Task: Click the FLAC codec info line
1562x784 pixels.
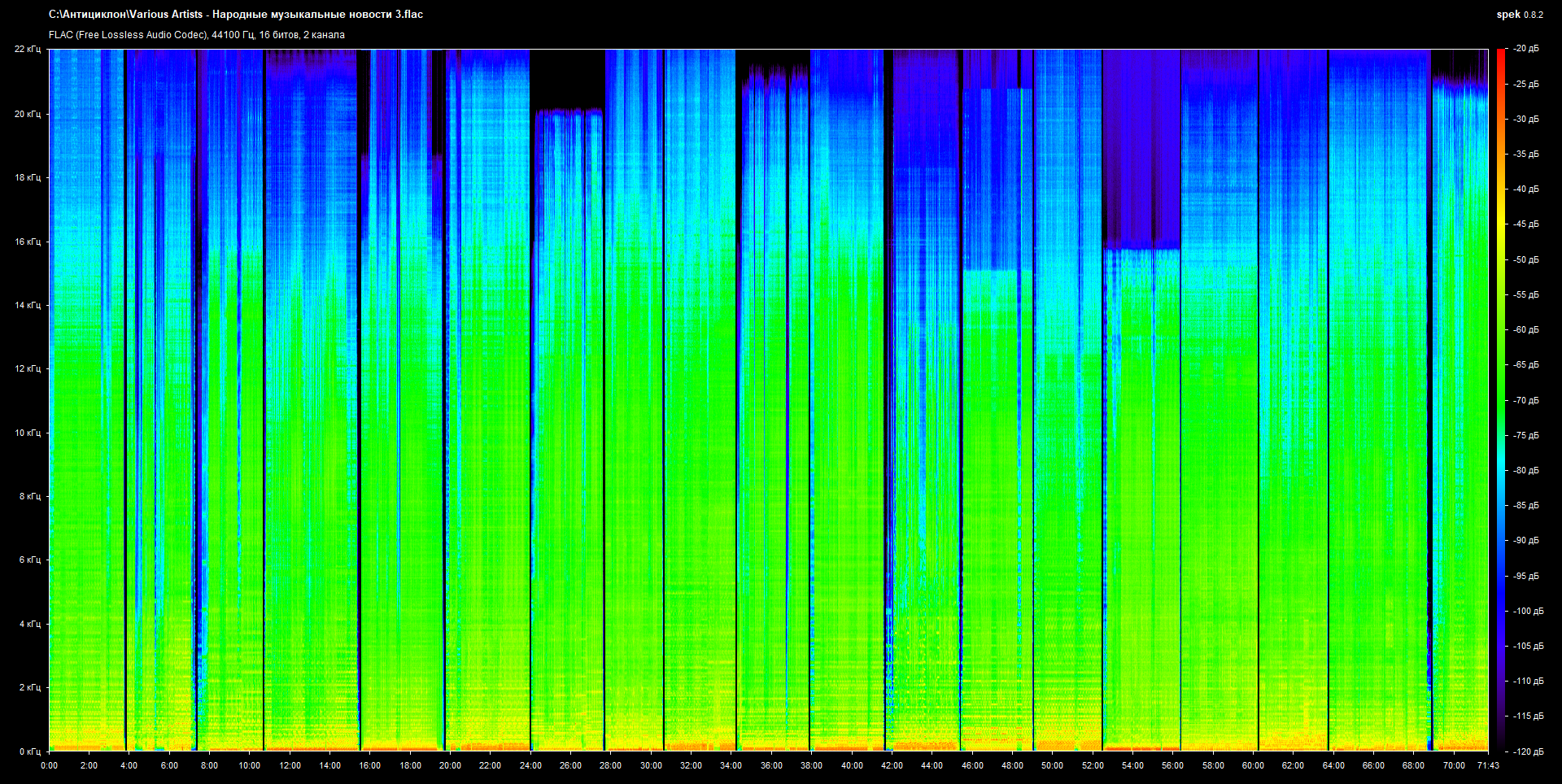Action: point(197,35)
